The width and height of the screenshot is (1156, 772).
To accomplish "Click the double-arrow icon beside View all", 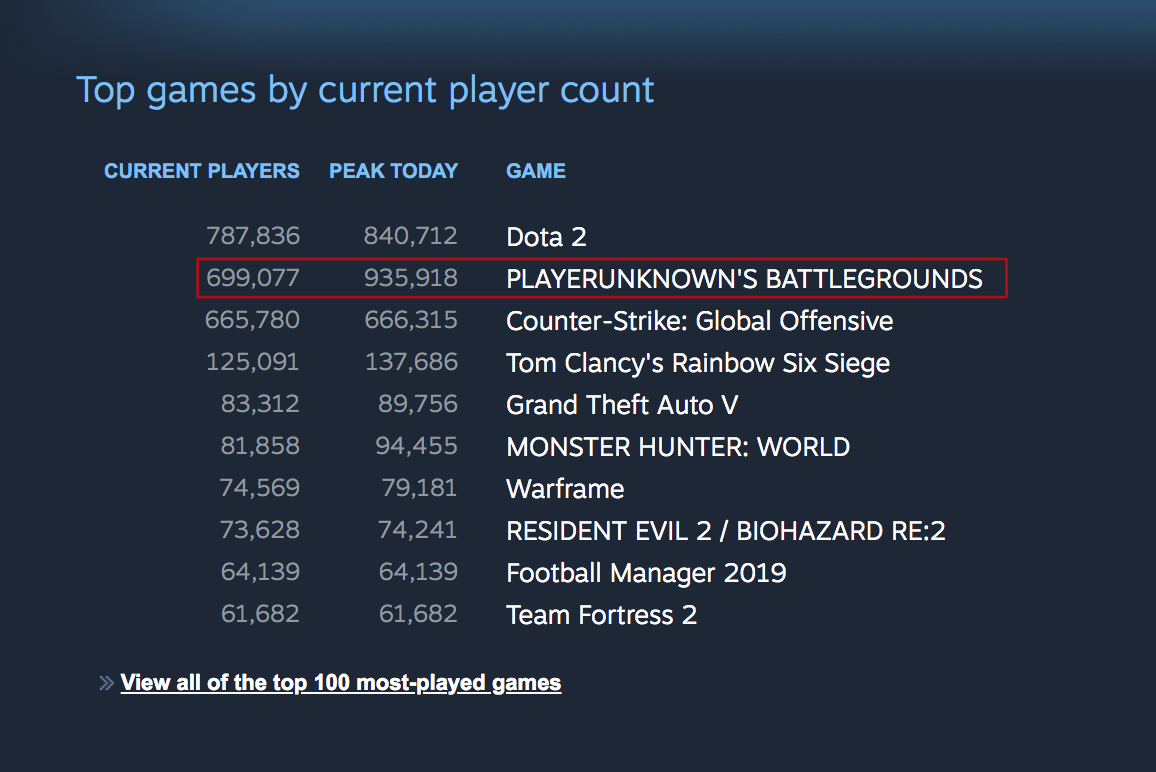I will point(106,684).
